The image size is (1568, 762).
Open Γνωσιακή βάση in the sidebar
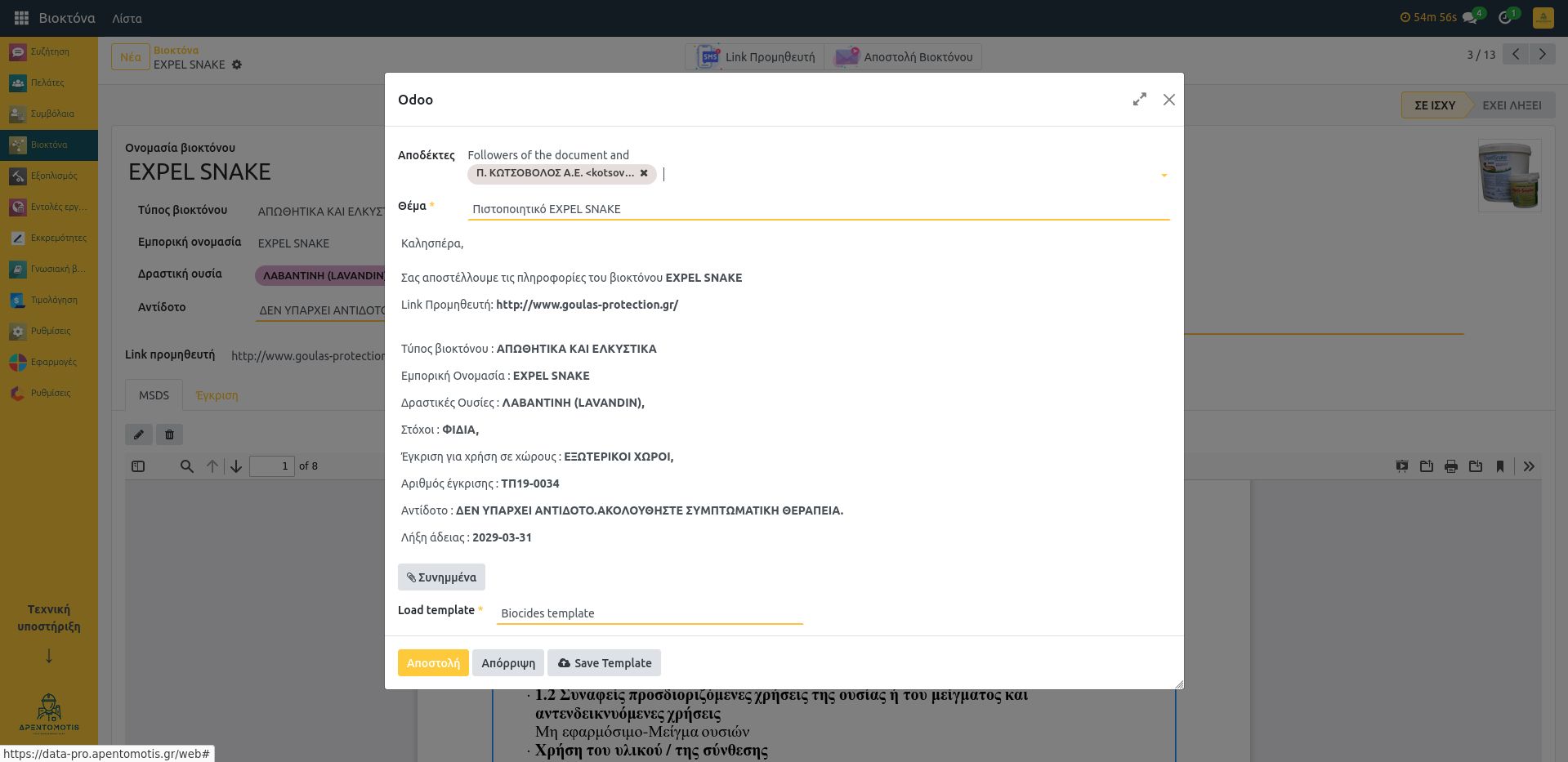click(49, 269)
